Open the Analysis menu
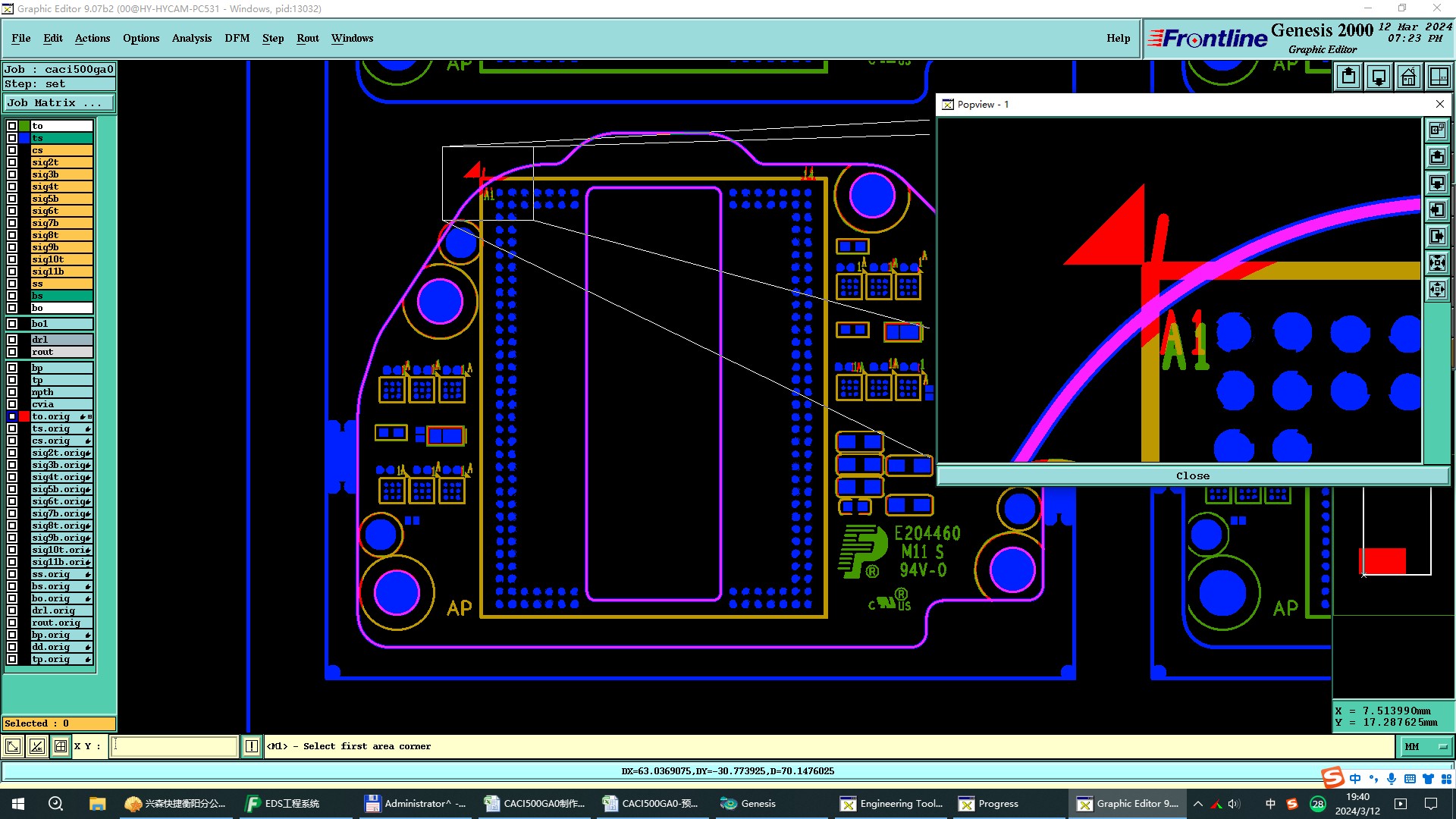The width and height of the screenshot is (1456, 819). coord(191,38)
